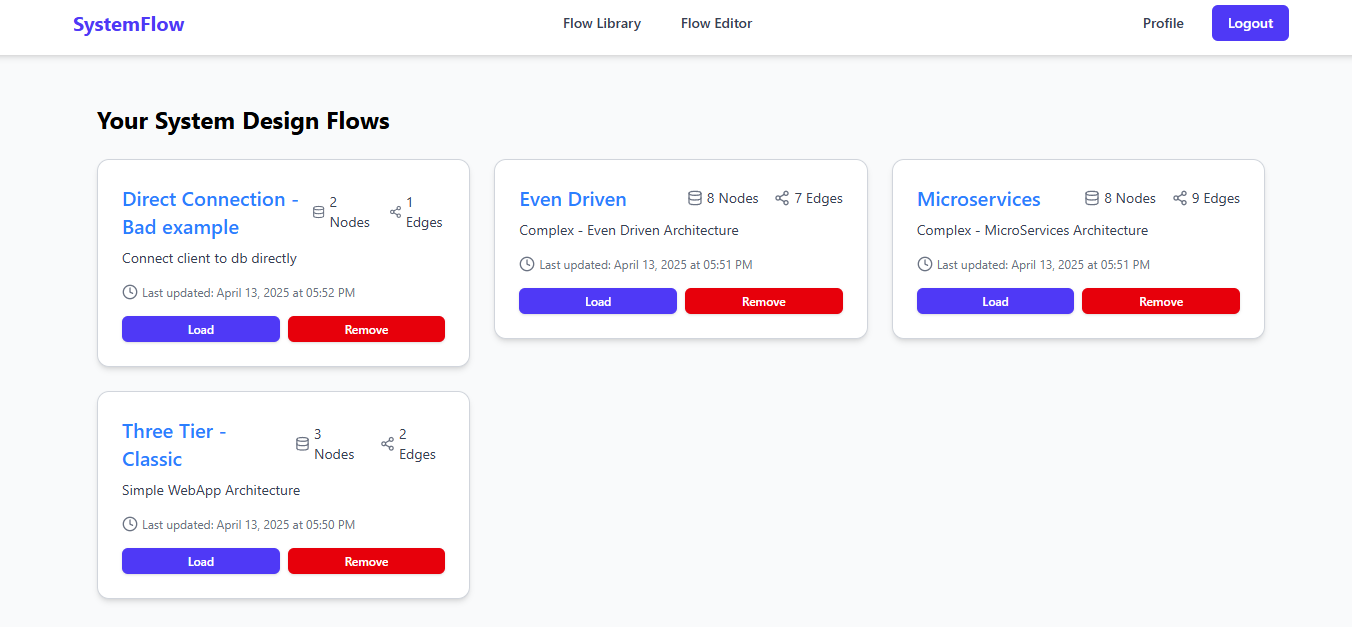Open the Flow Library page

pos(601,23)
